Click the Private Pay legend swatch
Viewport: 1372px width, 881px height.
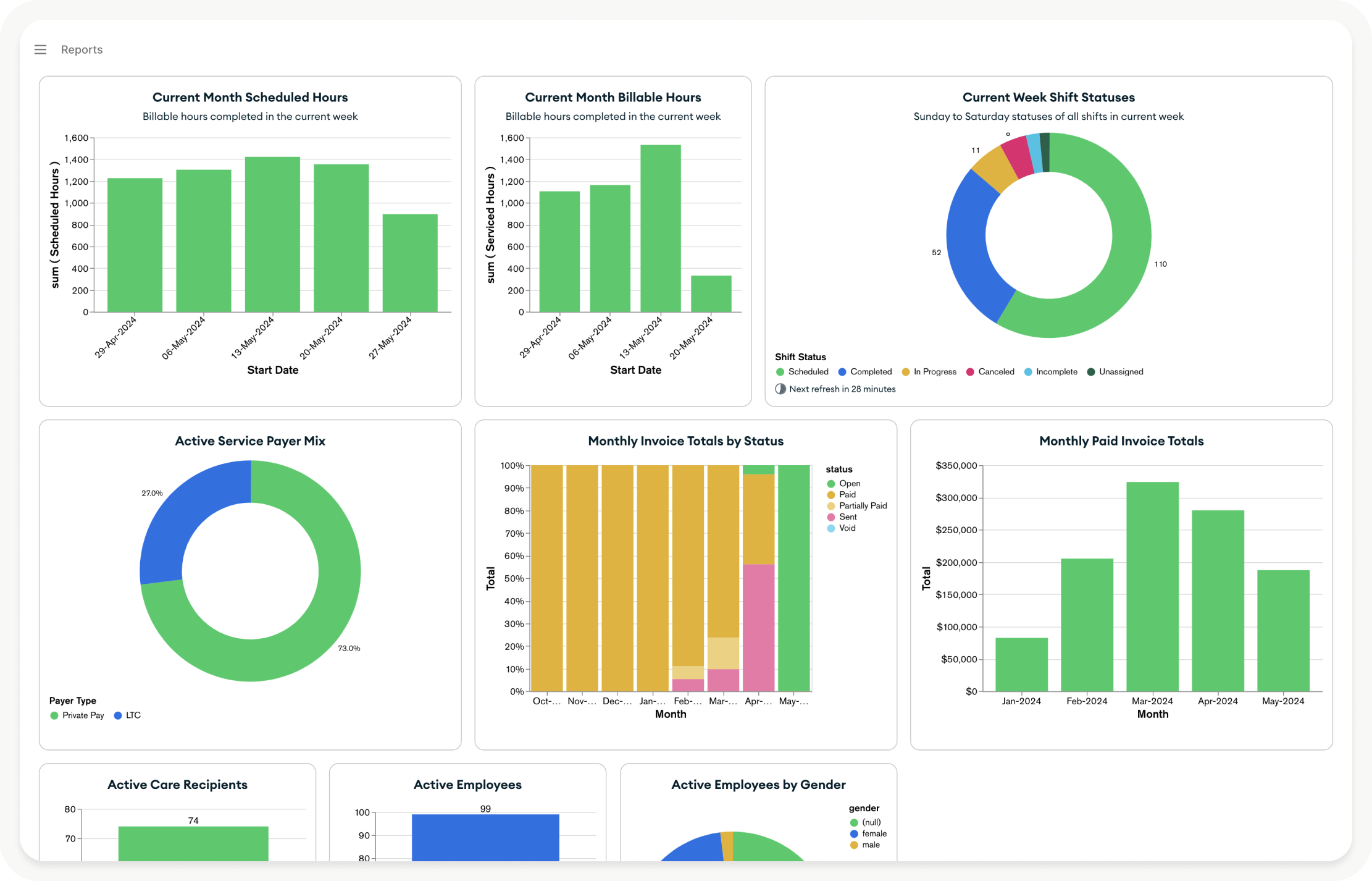[54, 715]
